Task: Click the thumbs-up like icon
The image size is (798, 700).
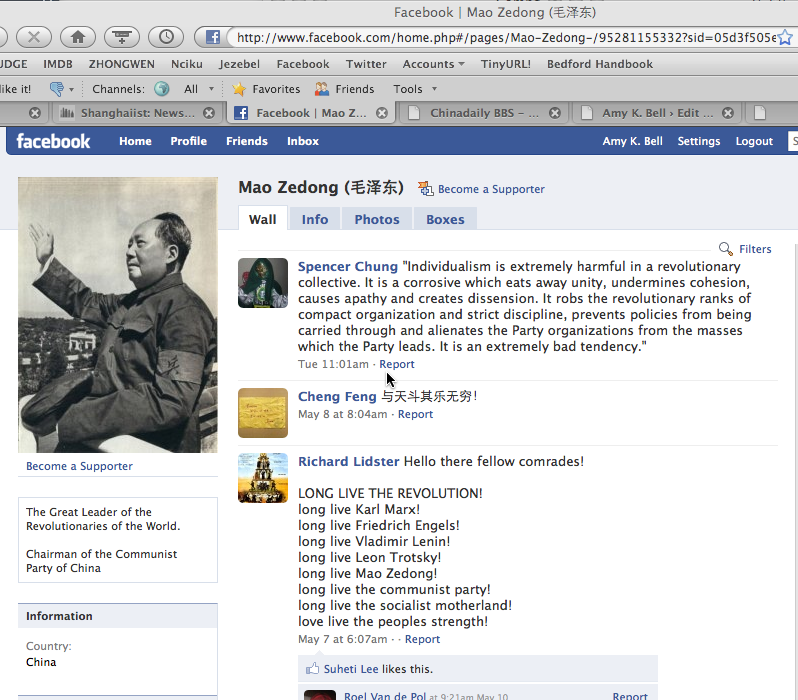Action: click(312, 668)
